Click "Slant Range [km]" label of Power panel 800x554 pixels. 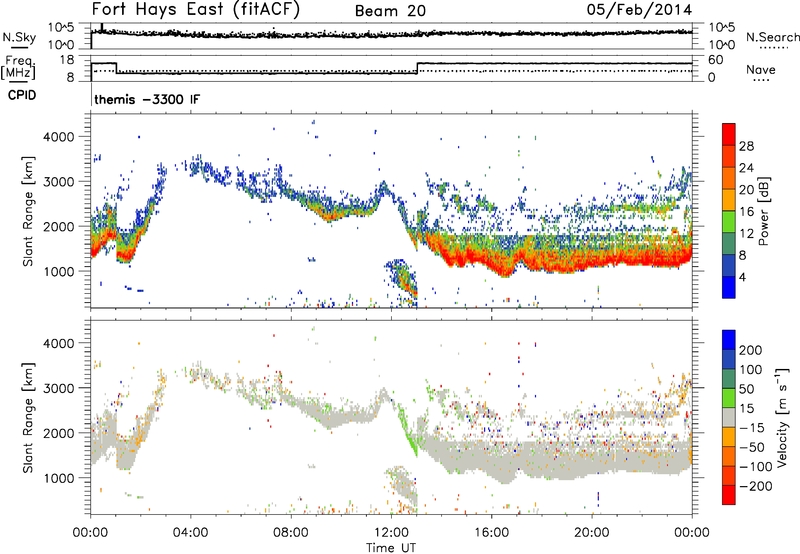click(28, 211)
